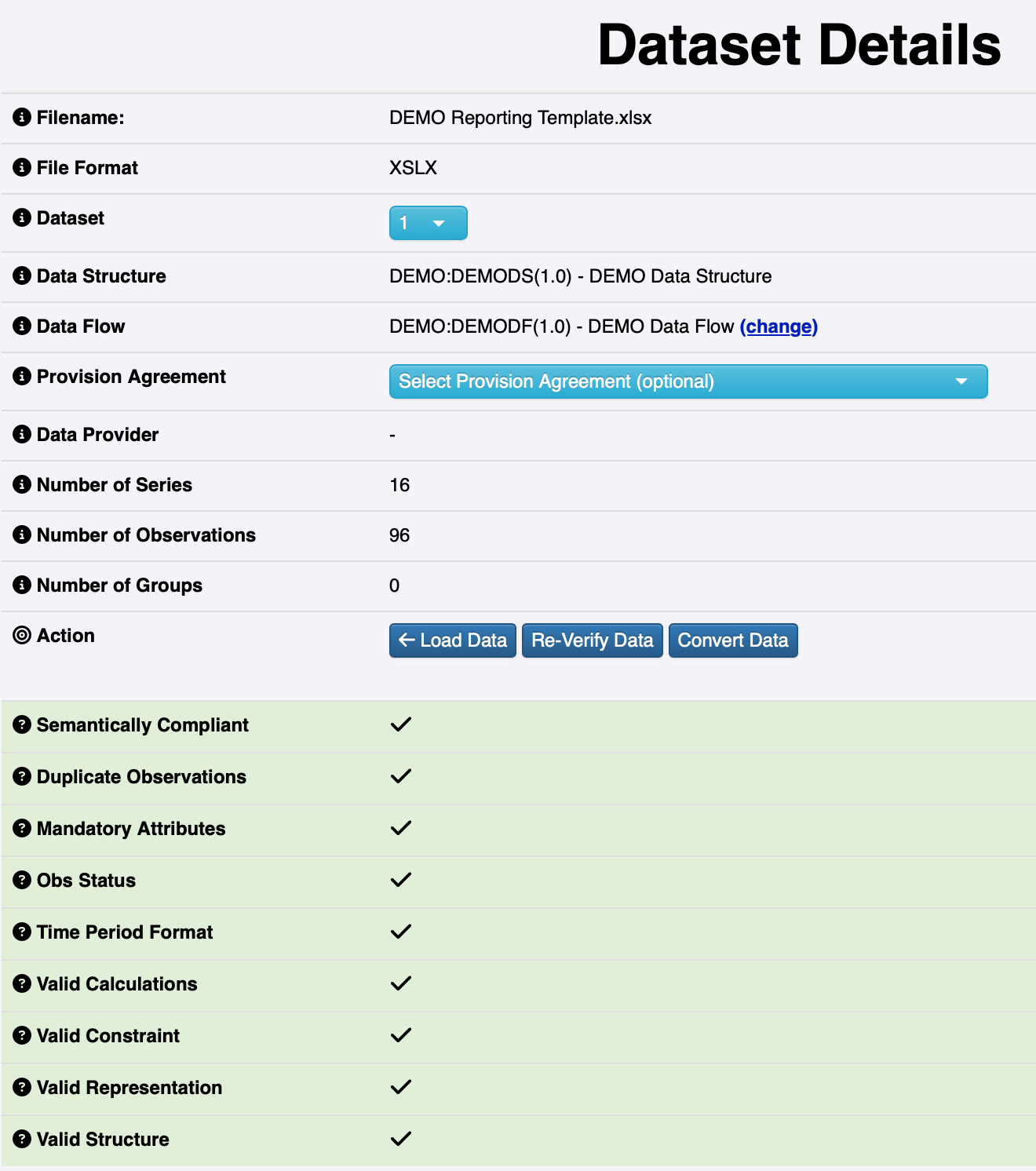Click the help icon next to Valid Representation

[22, 1088]
